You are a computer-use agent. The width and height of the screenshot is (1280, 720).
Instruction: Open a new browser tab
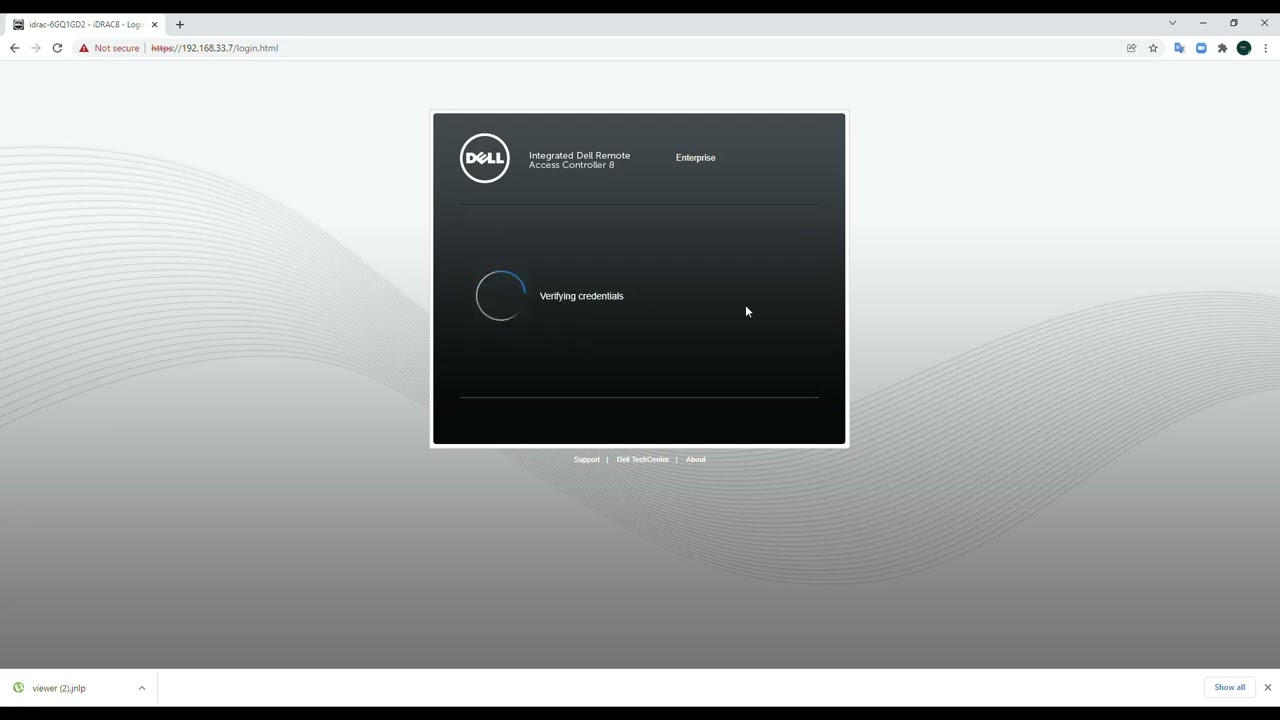point(180,24)
